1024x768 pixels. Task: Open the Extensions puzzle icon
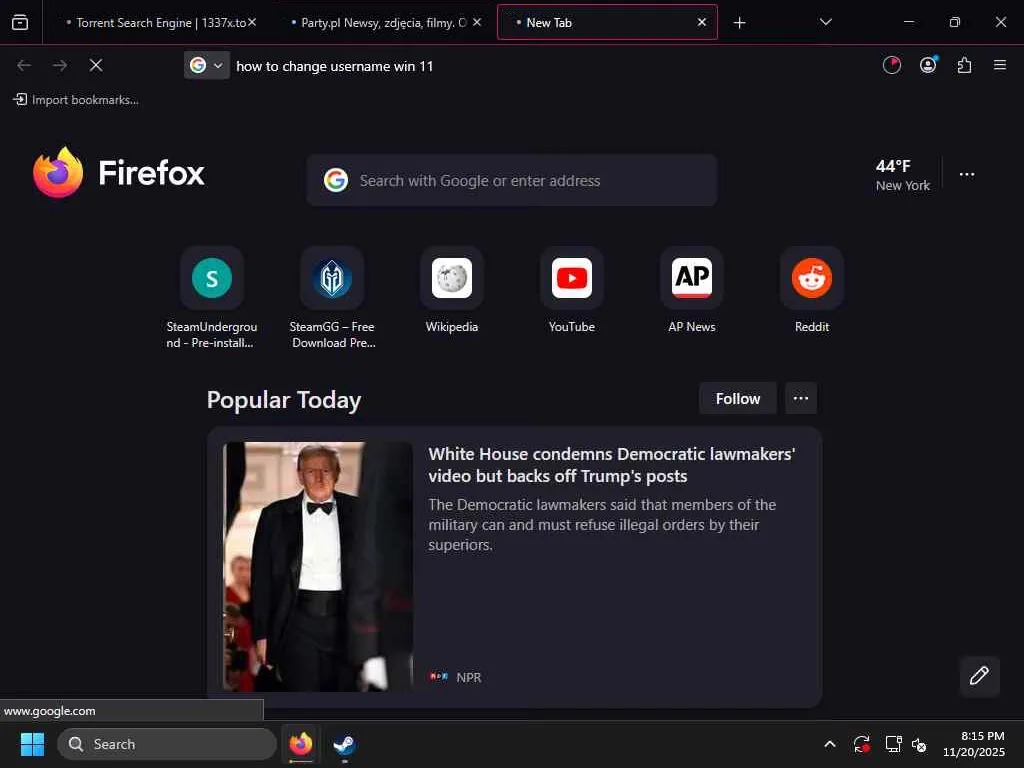(x=964, y=65)
